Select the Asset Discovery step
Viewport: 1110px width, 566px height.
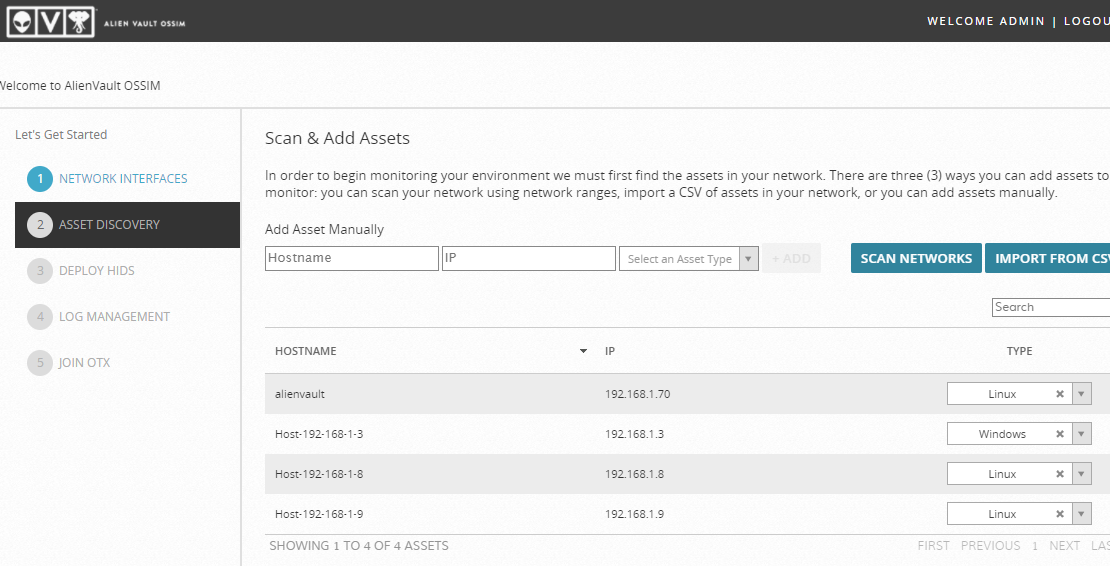[x=127, y=225]
